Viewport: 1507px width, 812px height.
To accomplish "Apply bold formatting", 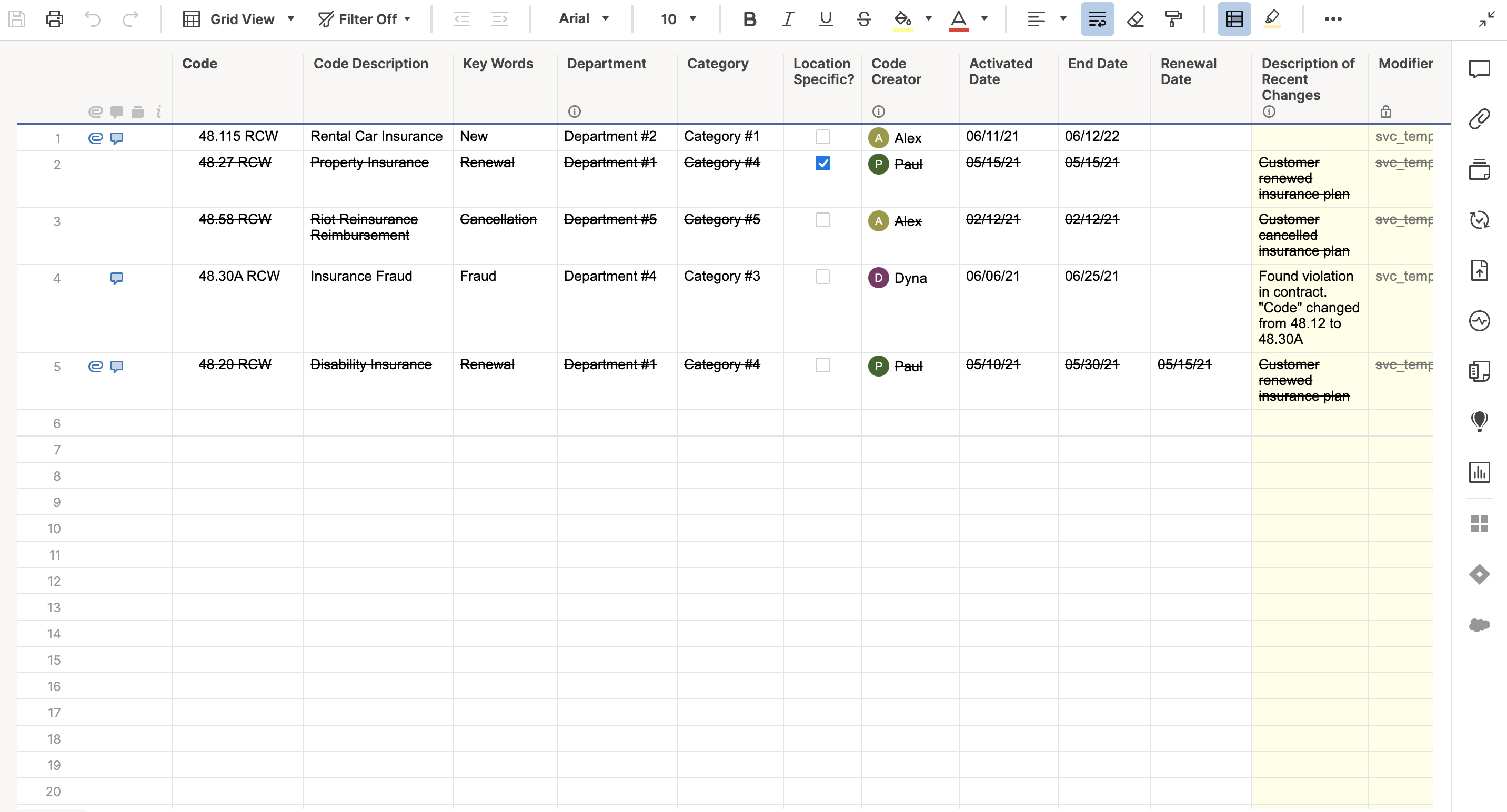I will coord(749,19).
